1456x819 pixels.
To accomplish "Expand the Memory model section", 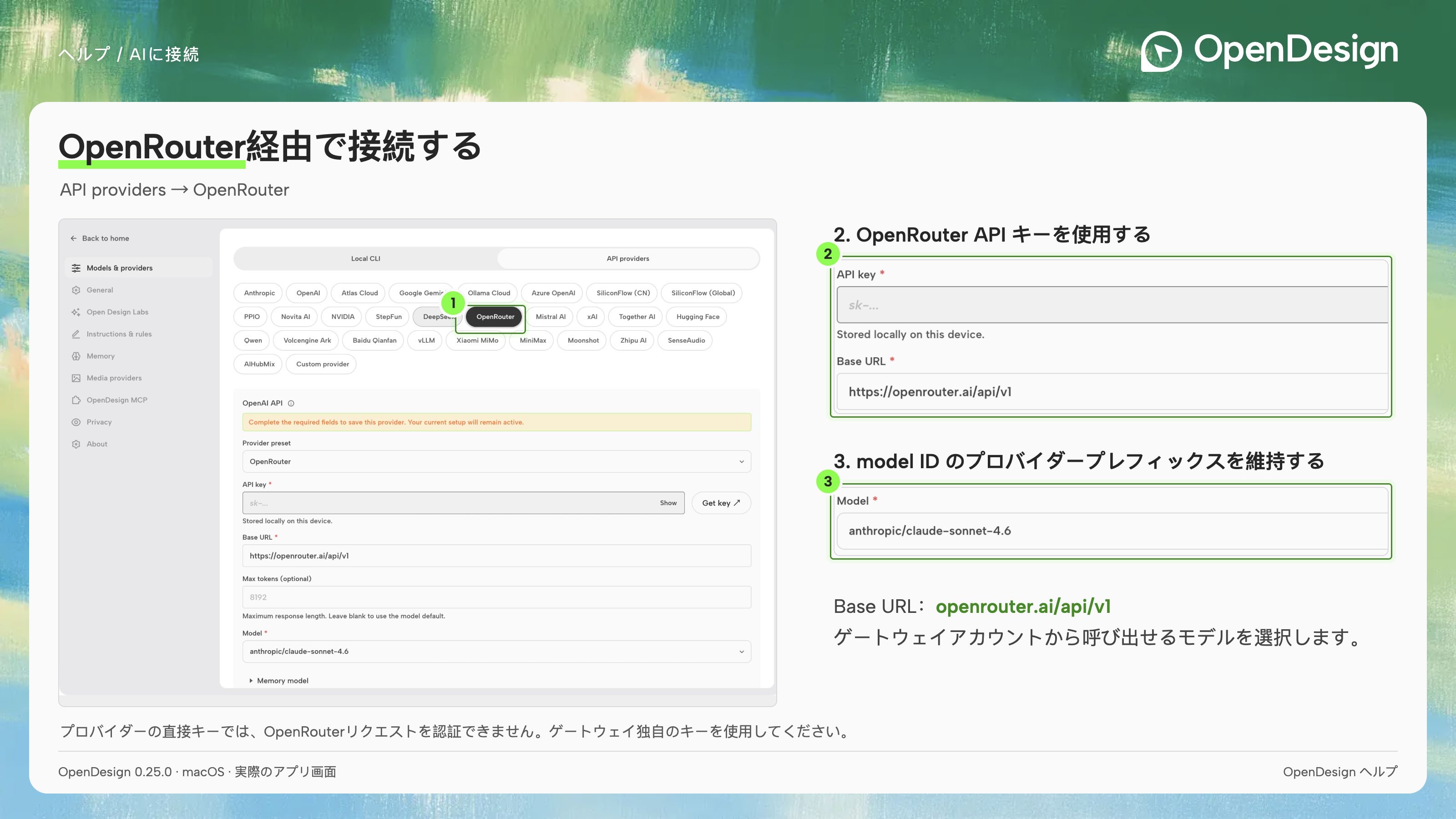I will (279, 681).
